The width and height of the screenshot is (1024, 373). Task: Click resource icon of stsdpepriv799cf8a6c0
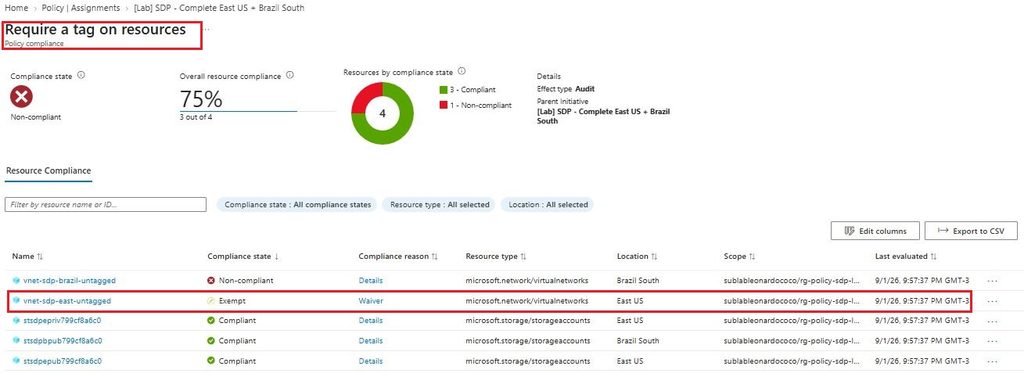click(16, 321)
